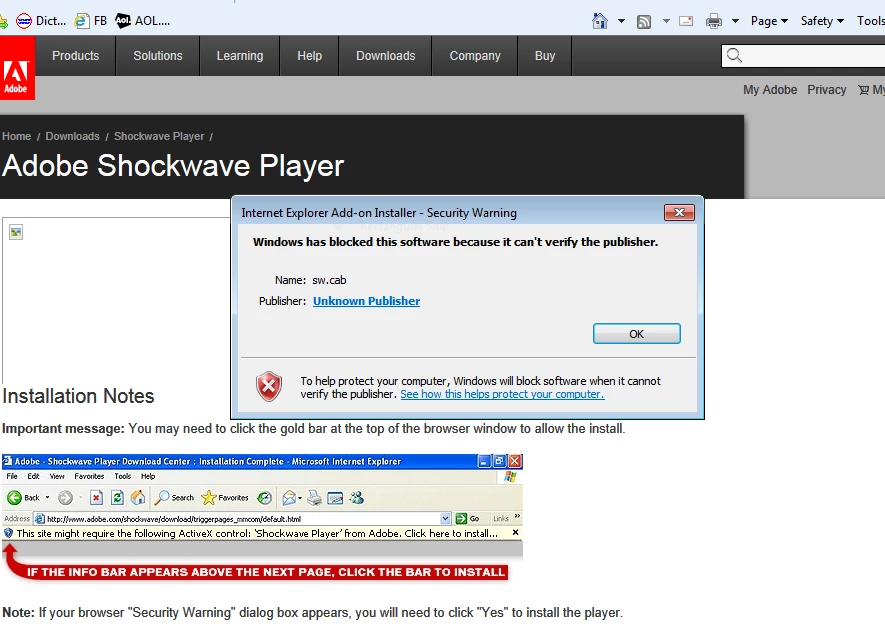This screenshot has height=638, width=885.
Task: Open 'See how this helps protect your computer' link
Action: coord(502,394)
